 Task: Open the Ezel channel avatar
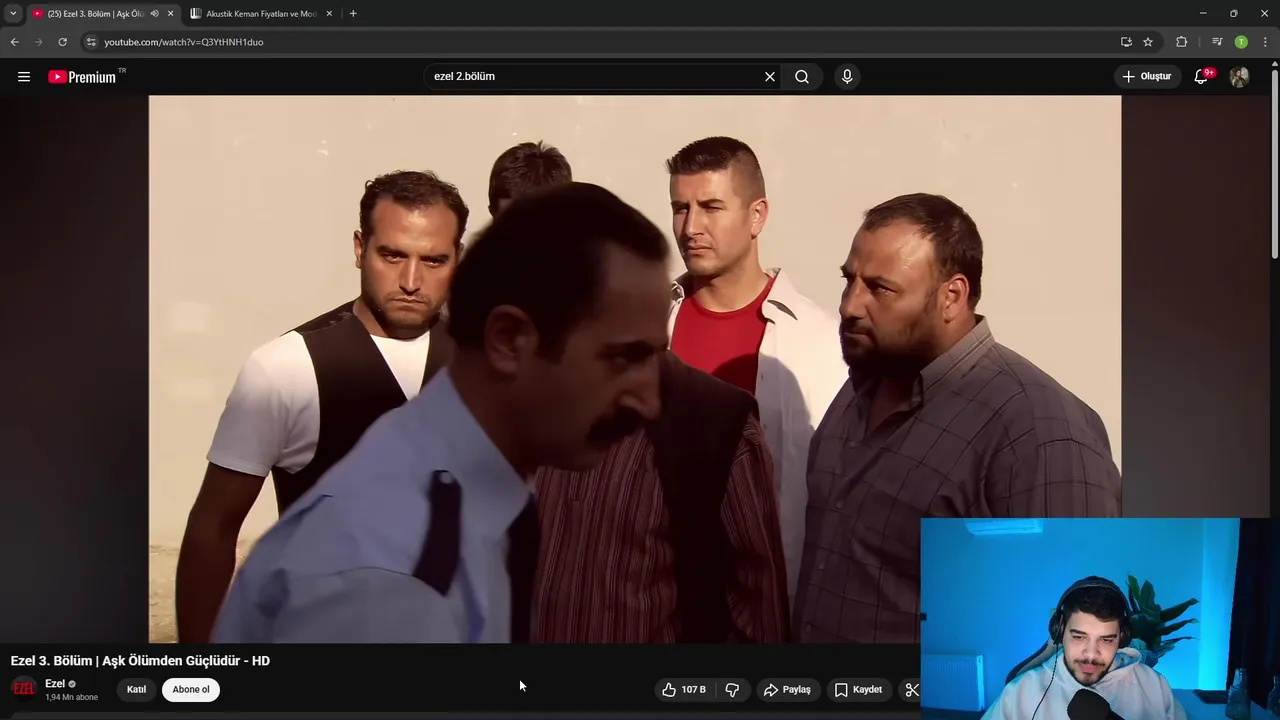coord(23,689)
